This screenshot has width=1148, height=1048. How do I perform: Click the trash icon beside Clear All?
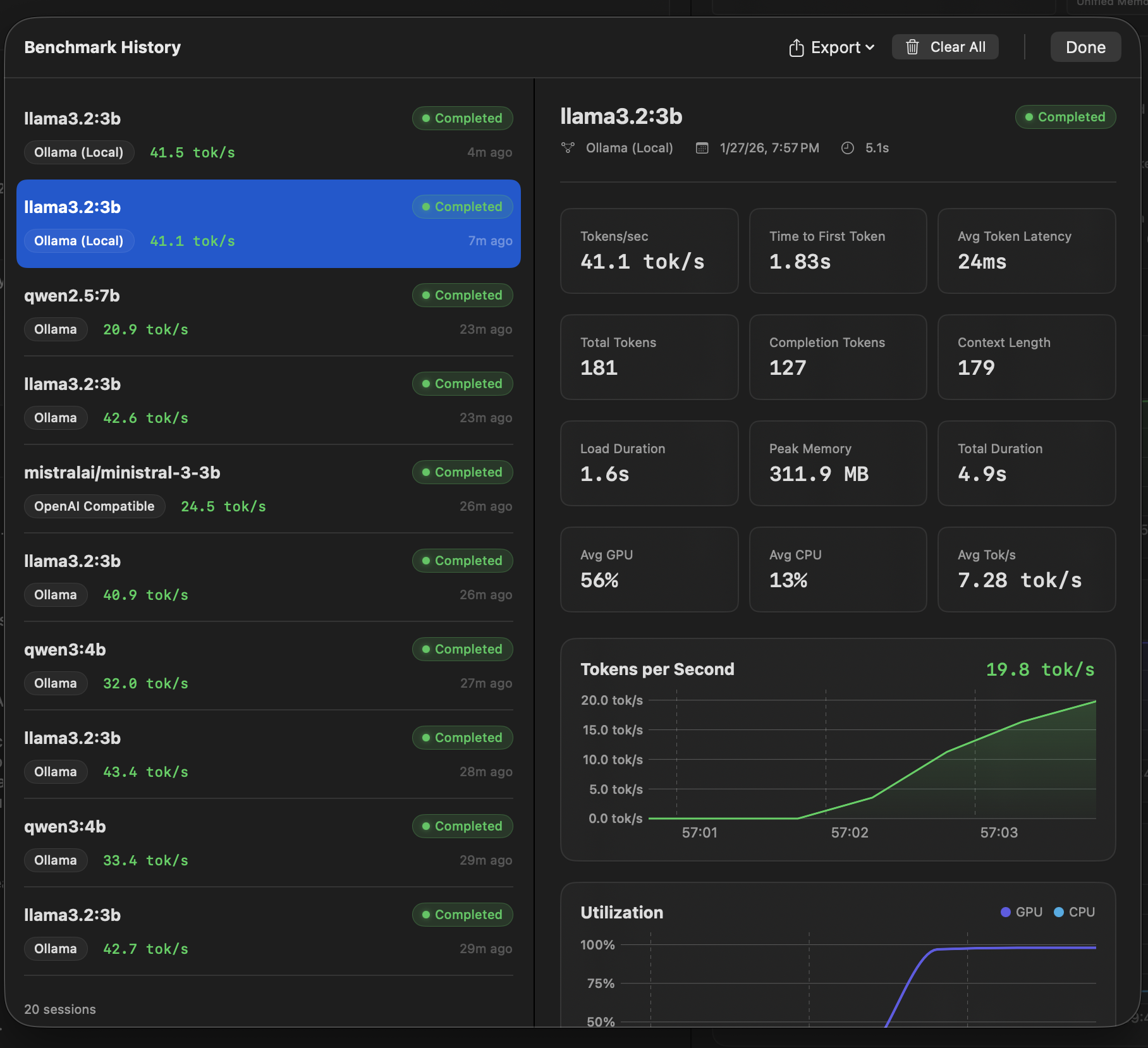912,46
